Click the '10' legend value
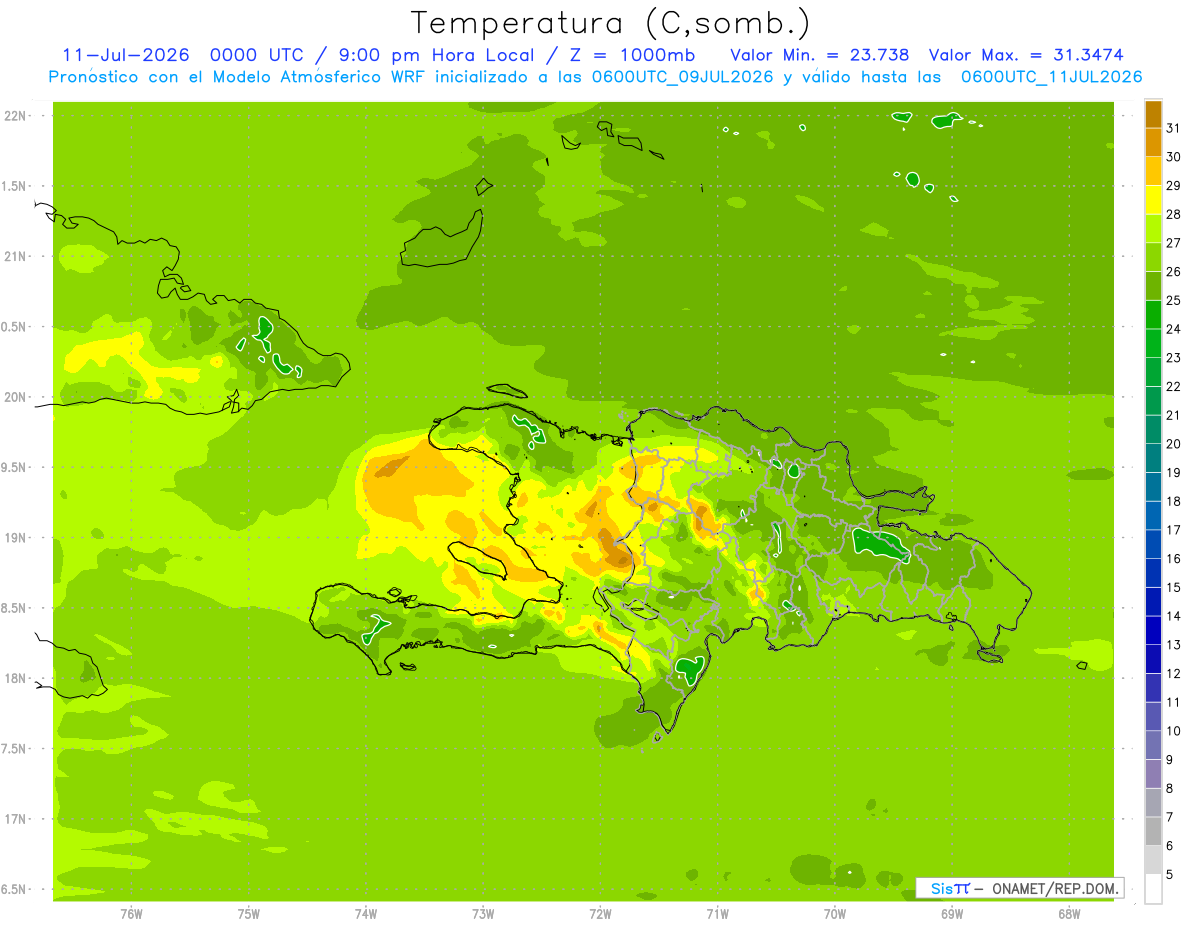This screenshot has width=1200, height=927. click(1174, 731)
